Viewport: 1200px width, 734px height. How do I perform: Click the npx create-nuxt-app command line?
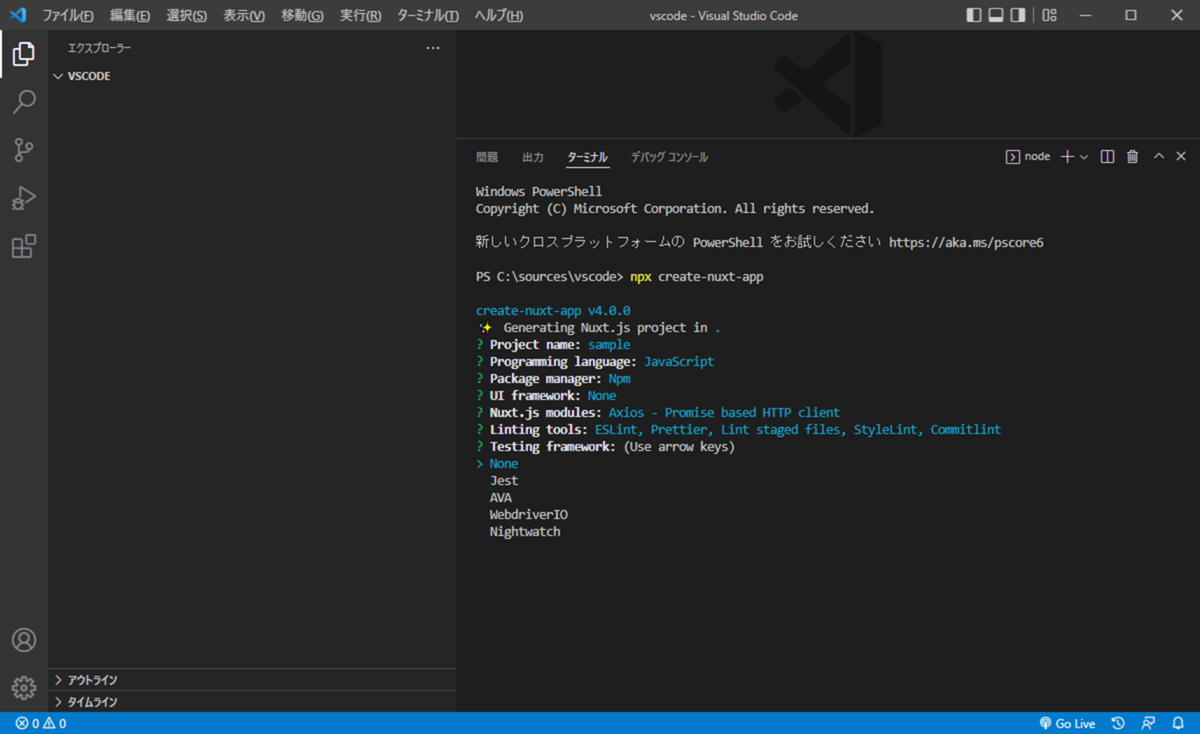(x=697, y=277)
